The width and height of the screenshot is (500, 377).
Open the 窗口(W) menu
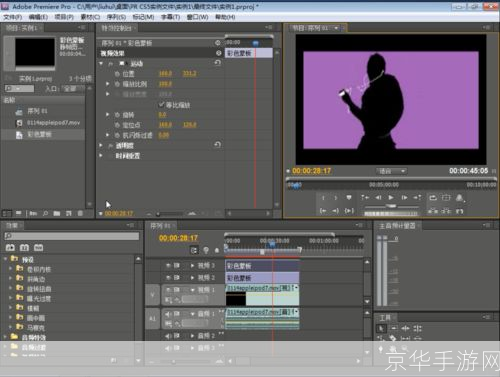[197, 17]
